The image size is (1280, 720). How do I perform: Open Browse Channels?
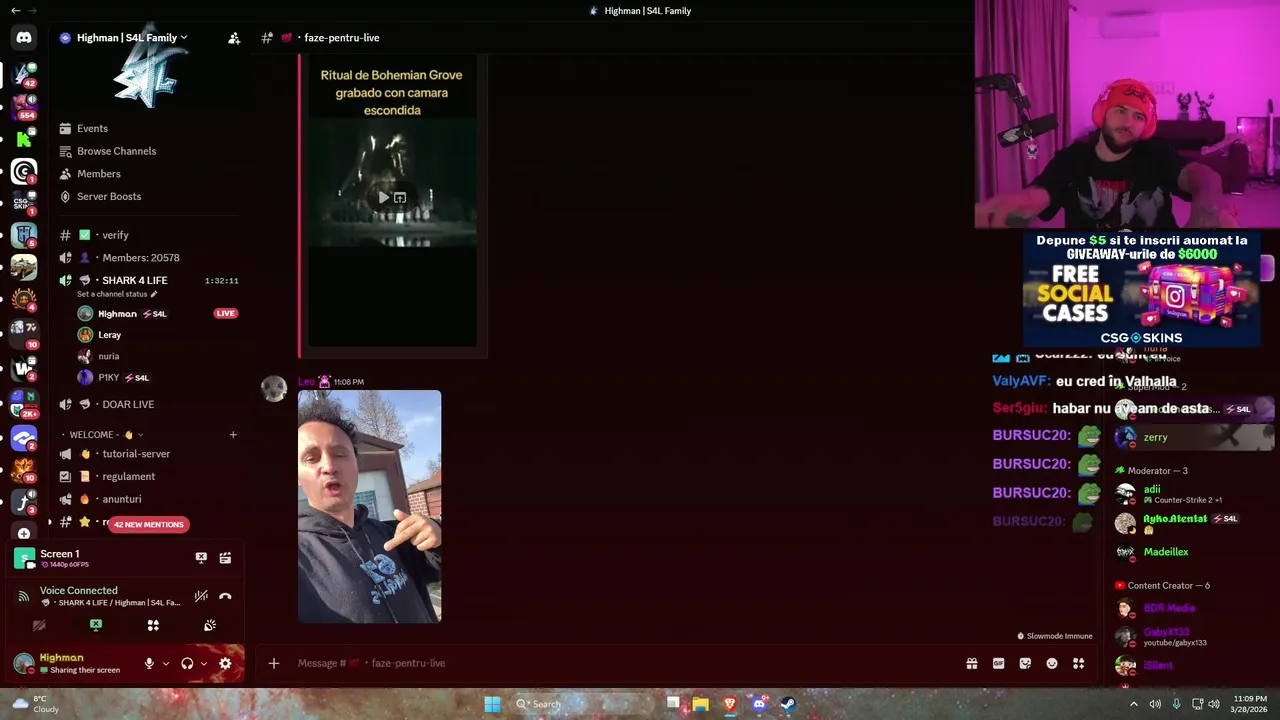[x=116, y=151]
